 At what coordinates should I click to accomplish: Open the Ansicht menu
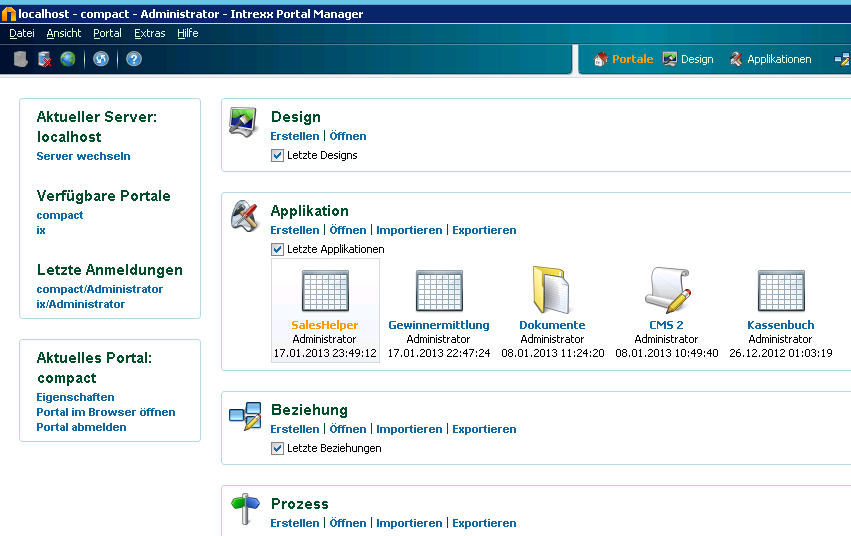(x=63, y=33)
